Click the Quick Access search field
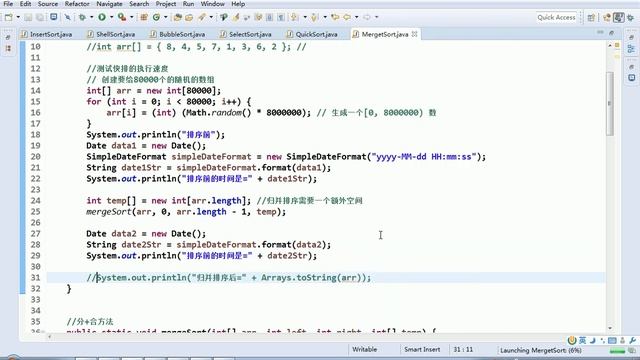The width and height of the screenshot is (640, 360). 556,17
